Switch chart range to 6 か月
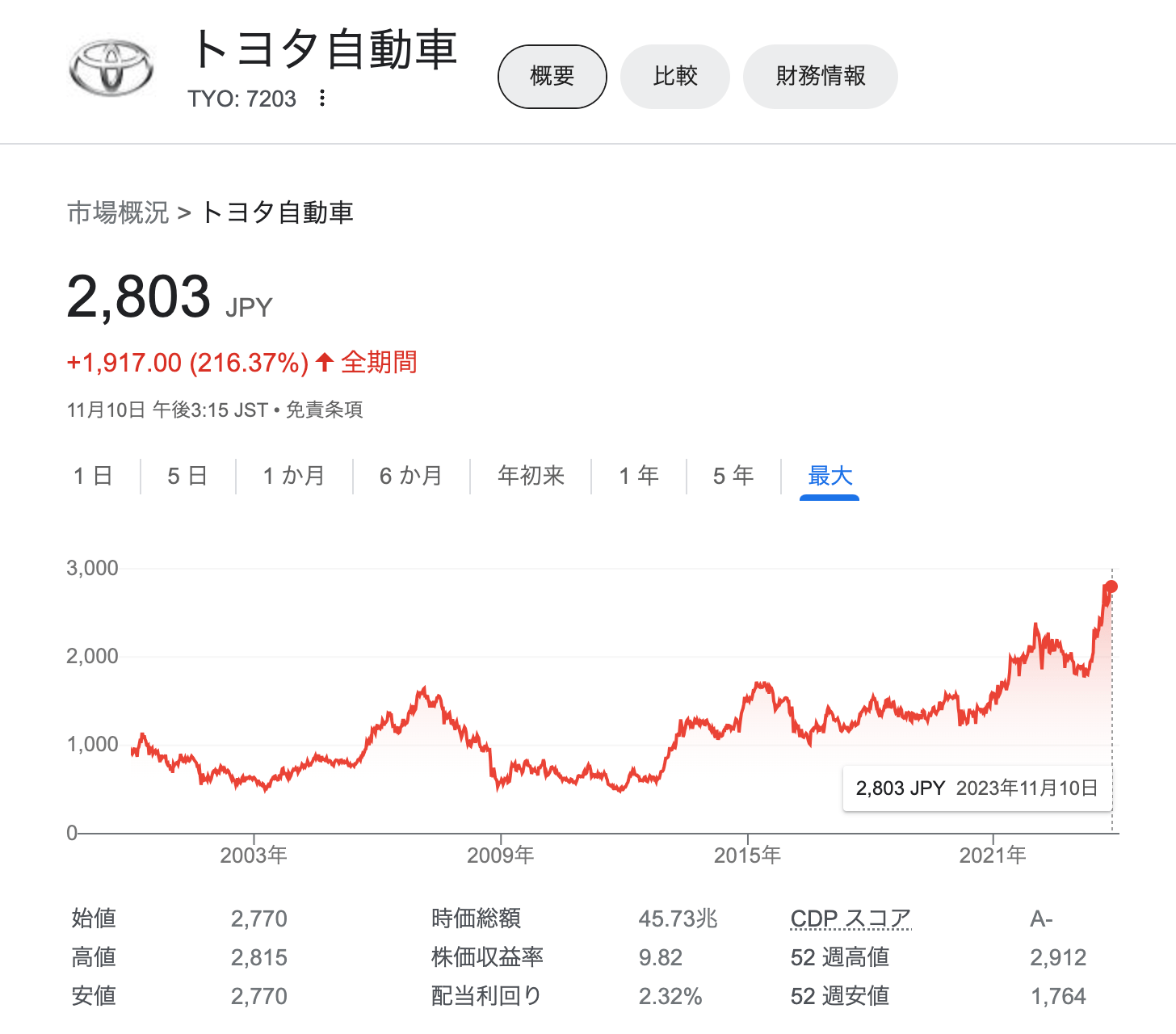 pyautogui.click(x=411, y=476)
